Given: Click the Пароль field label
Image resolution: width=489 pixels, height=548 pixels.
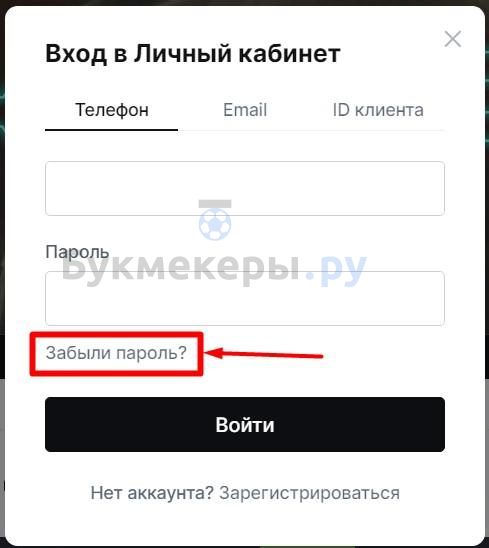Looking at the screenshot, I should [x=77, y=252].
